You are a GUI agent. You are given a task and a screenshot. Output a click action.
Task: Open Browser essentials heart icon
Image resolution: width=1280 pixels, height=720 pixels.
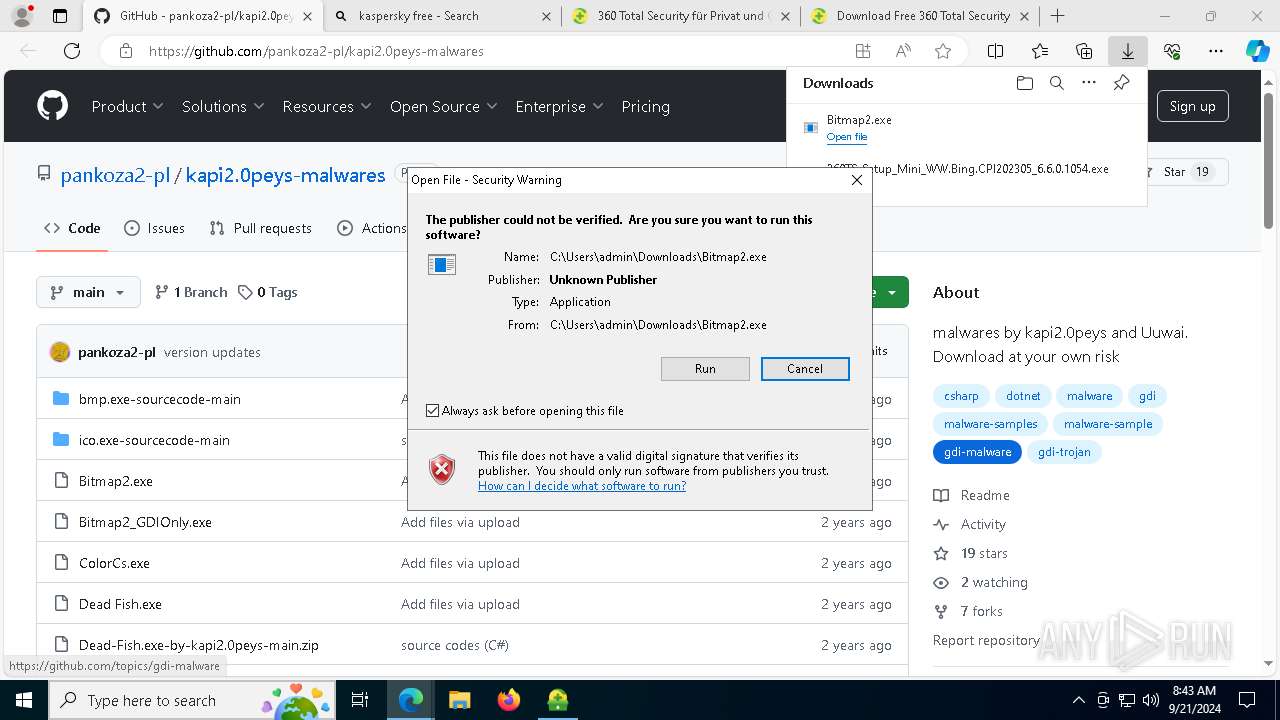[1172, 51]
